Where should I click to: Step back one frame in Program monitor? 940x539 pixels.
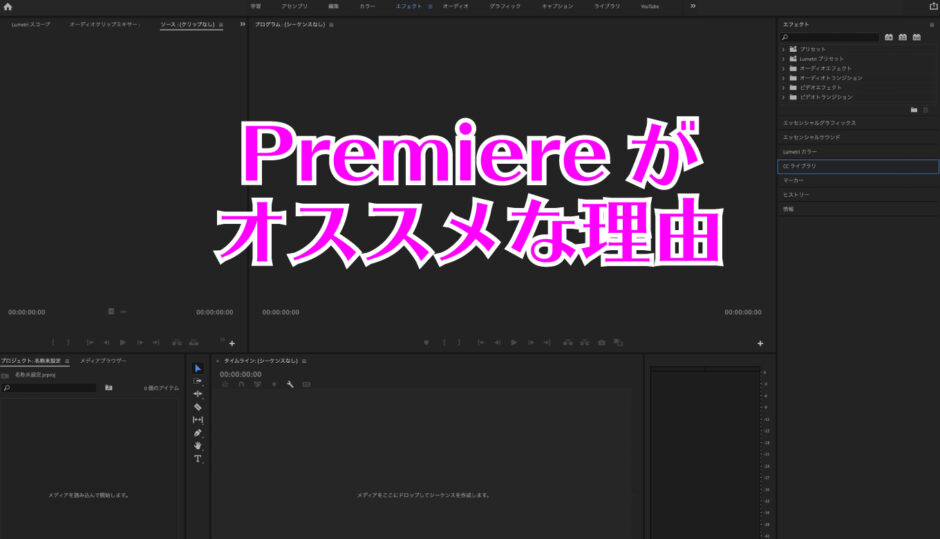click(497, 342)
